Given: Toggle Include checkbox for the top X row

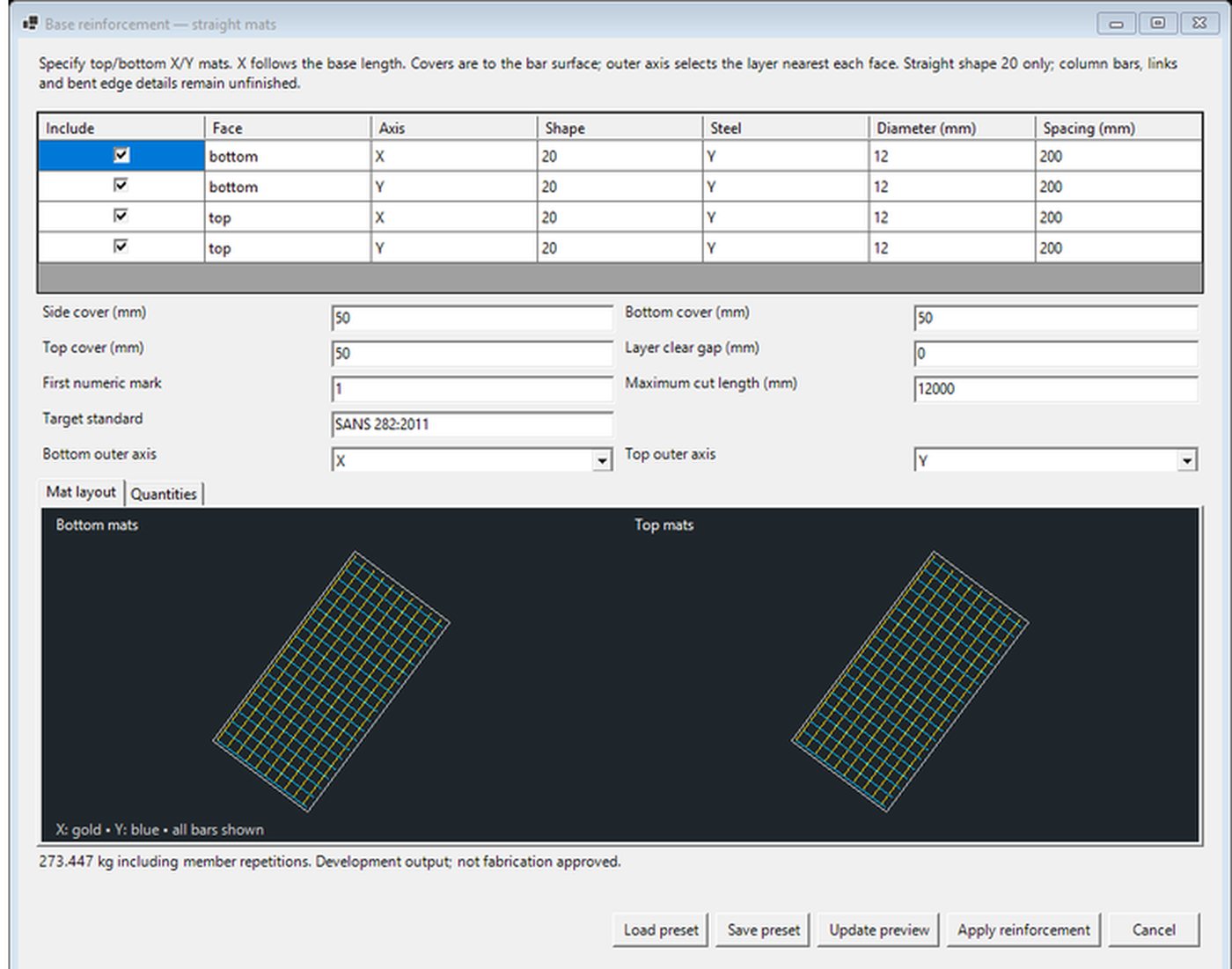Looking at the screenshot, I should (121, 216).
